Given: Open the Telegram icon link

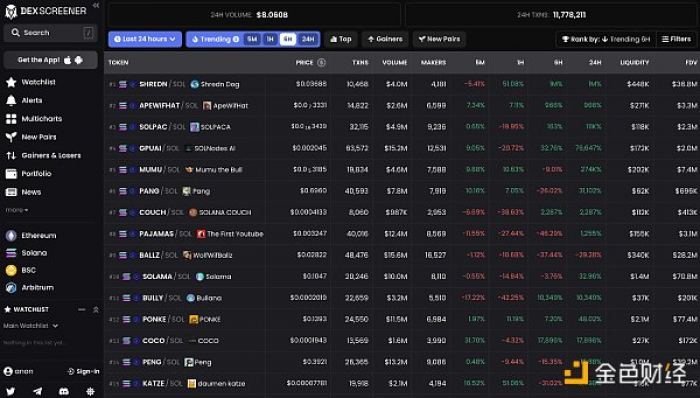Looking at the screenshot, I should pyautogui.click(x=38, y=391).
